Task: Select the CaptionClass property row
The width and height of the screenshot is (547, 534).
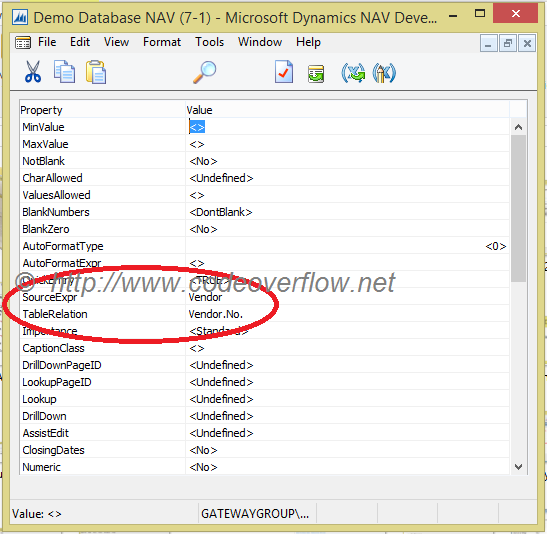Action: pos(264,348)
